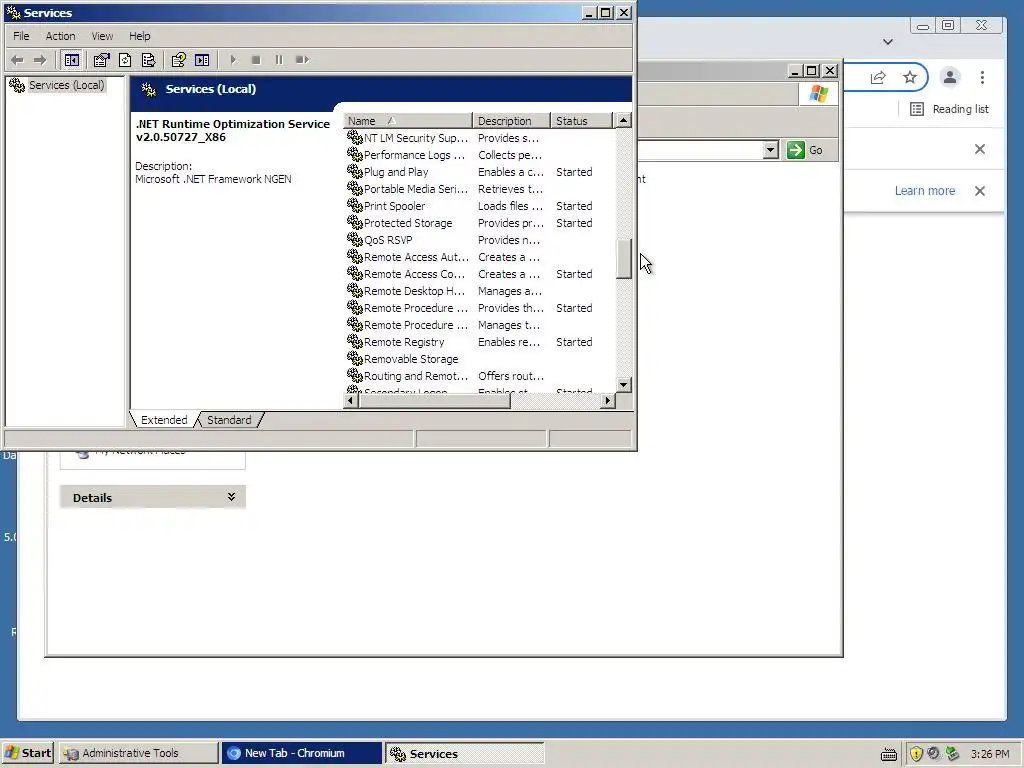
Task: Open the Chromium profile avatar icon
Action: (x=950, y=77)
